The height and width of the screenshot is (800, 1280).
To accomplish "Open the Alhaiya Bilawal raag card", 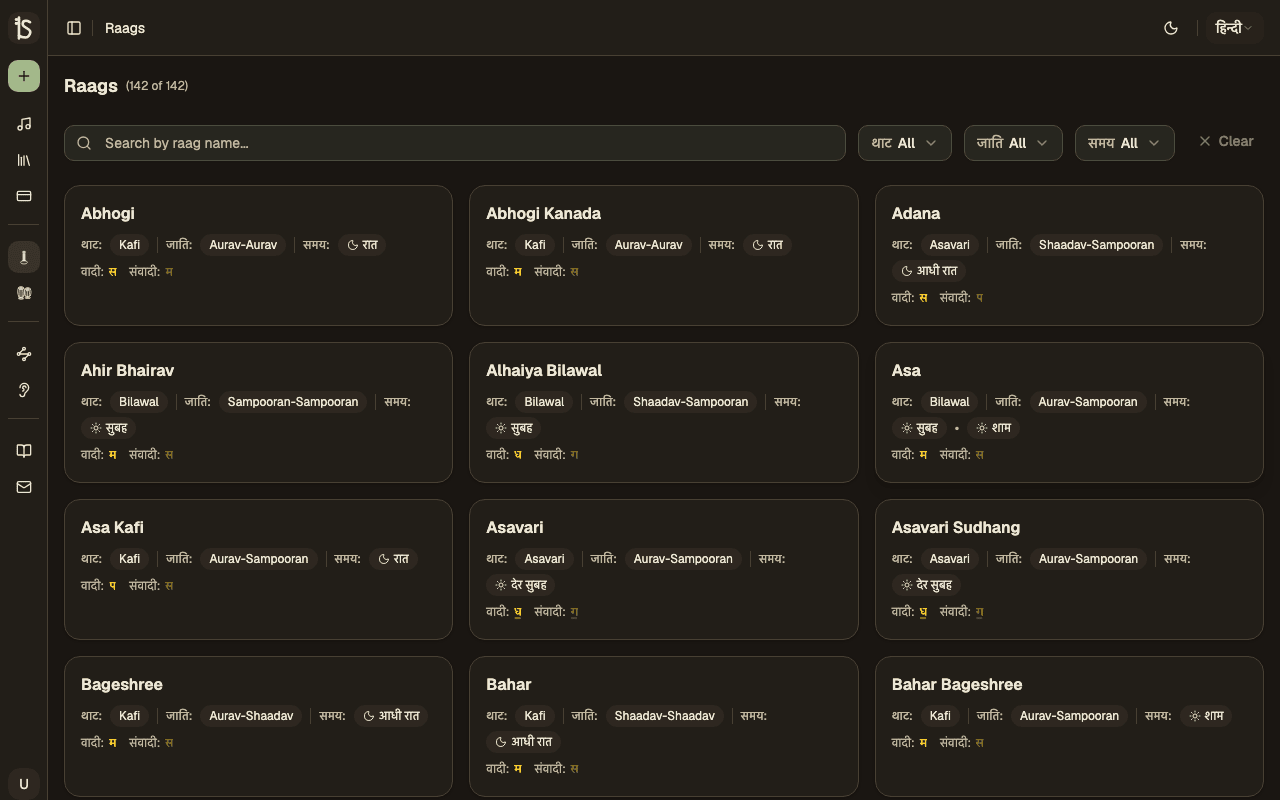I will [663, 412].
